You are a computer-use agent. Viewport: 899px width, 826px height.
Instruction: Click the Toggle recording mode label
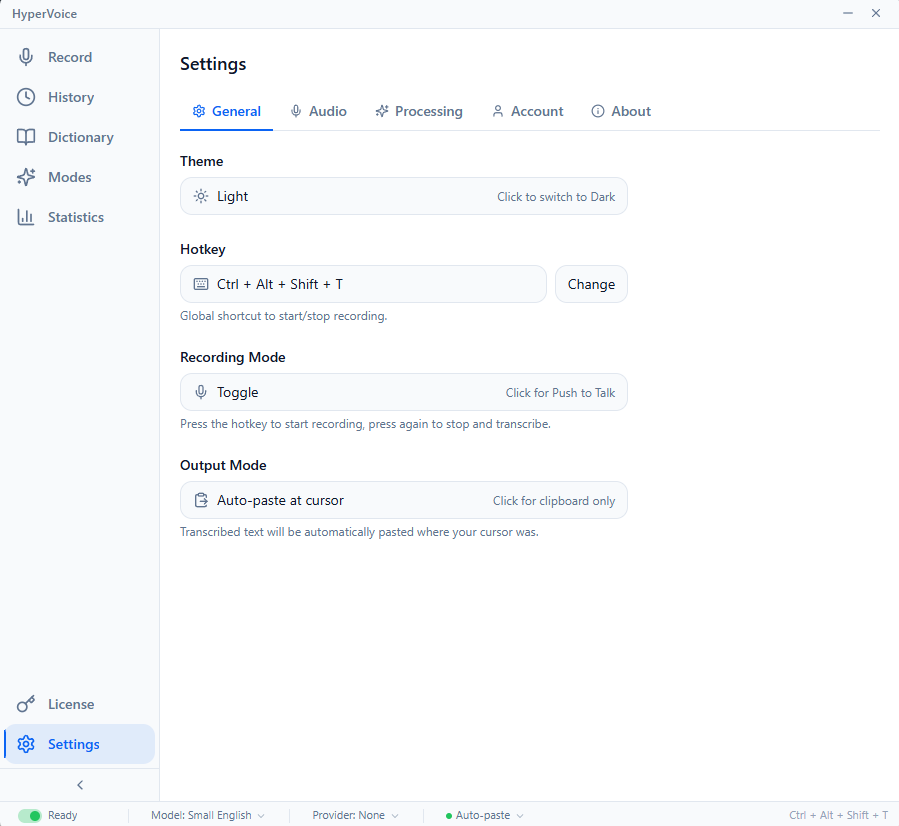[x=237, y=393]
